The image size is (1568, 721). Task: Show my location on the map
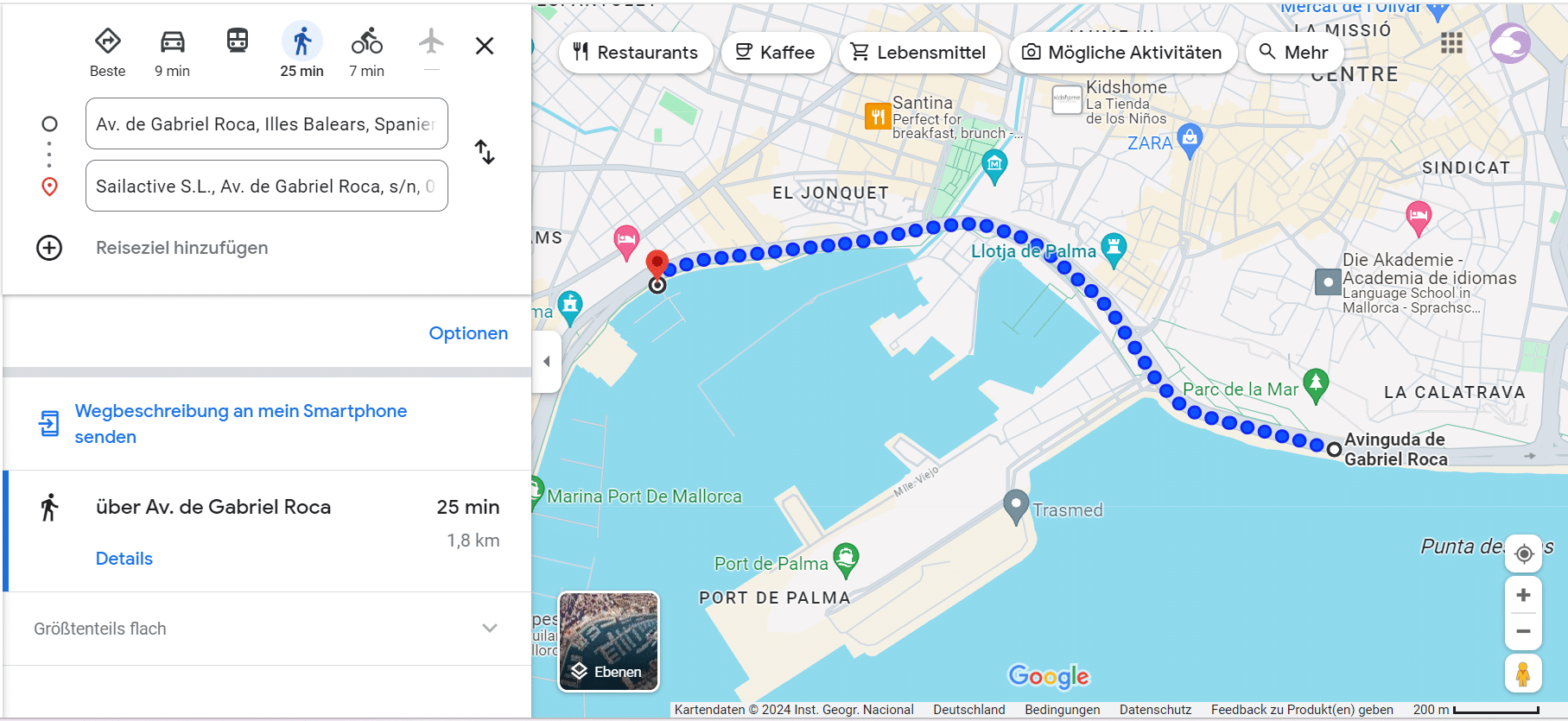pos(1524,553)
